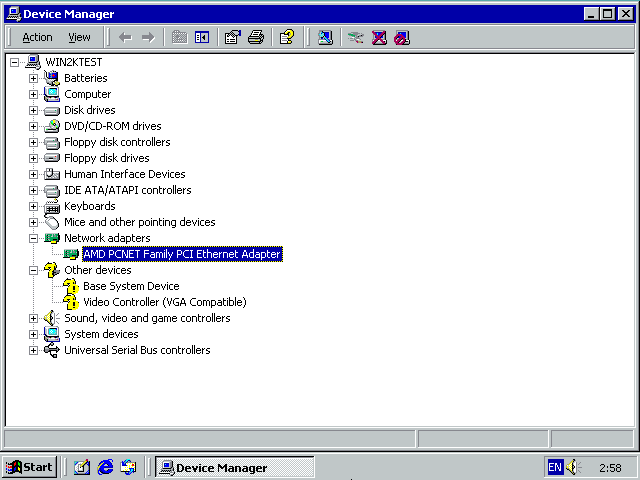
Task: Click the Other devices question mark icon
Action: 52,270
